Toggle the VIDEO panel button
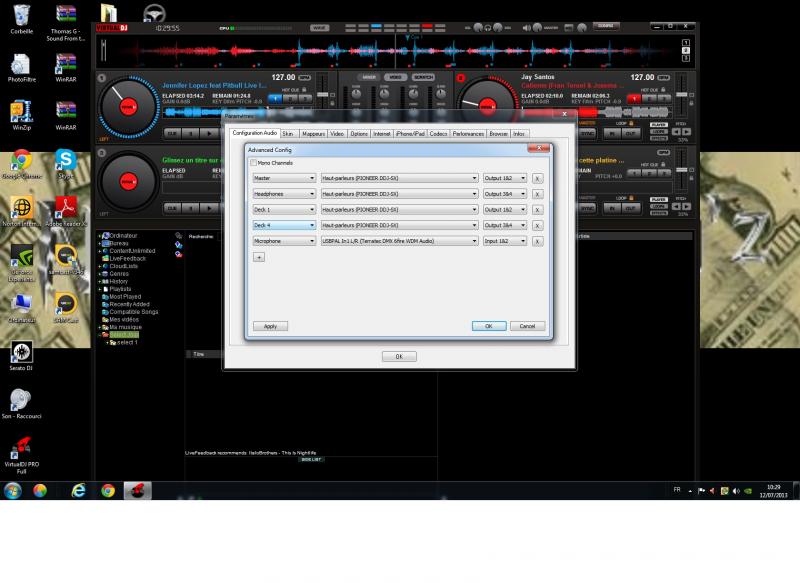Image resolution: width=800 pixels, height=583 pixels. point(395,77)
